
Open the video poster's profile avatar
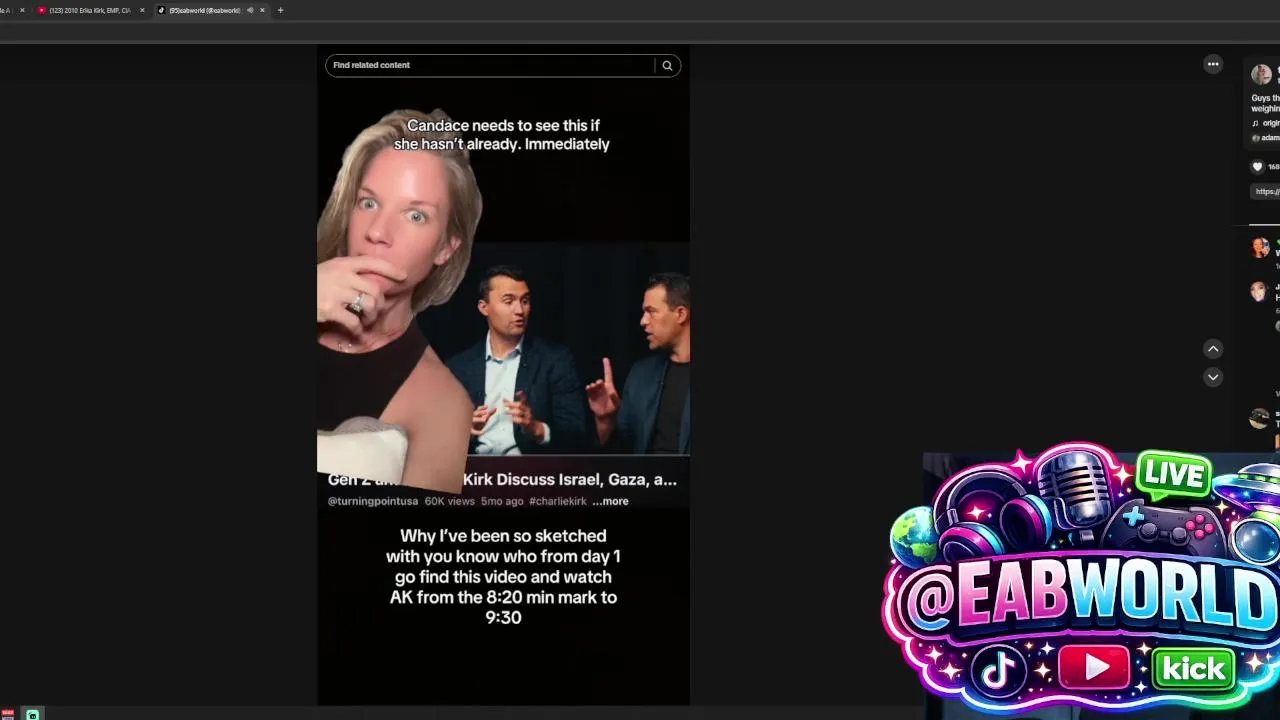click(1262, 75)
